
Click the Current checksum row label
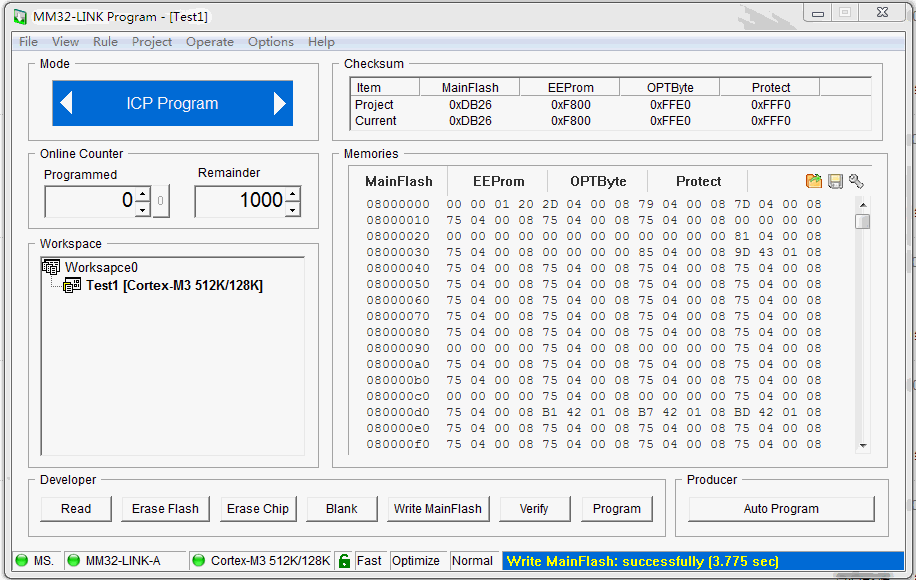[x=375, y=120]
